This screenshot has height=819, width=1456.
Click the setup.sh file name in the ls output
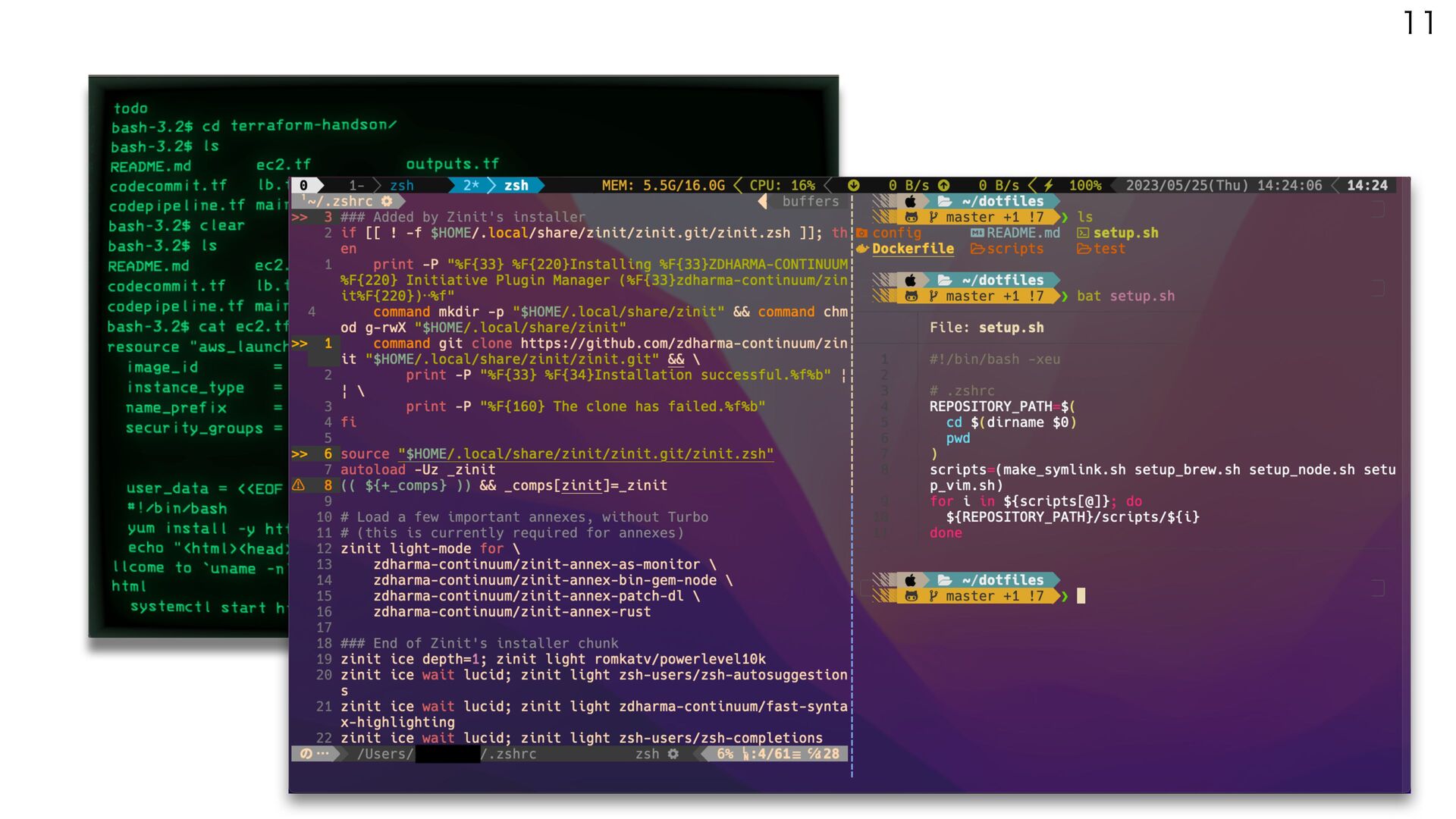point(1125,233)
